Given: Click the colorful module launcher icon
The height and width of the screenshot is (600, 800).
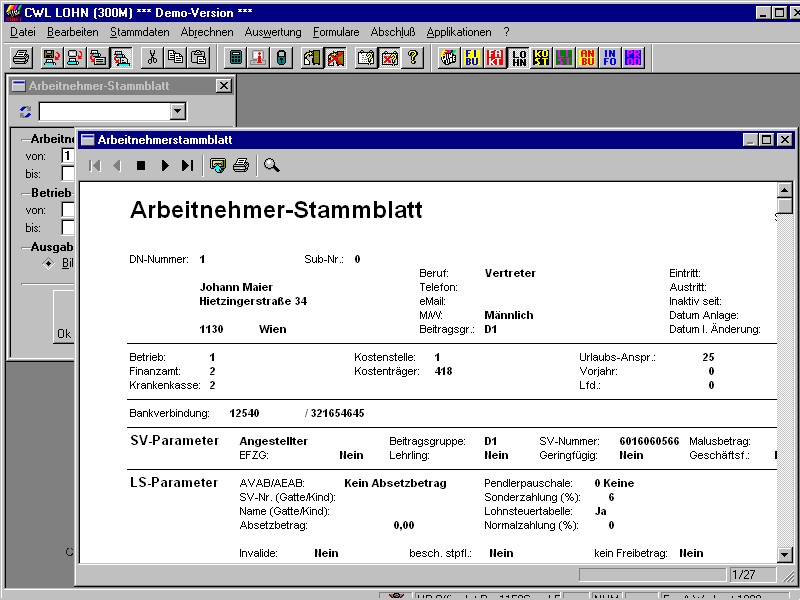Looking at the screenshot, I should click(x=448, y=57).
